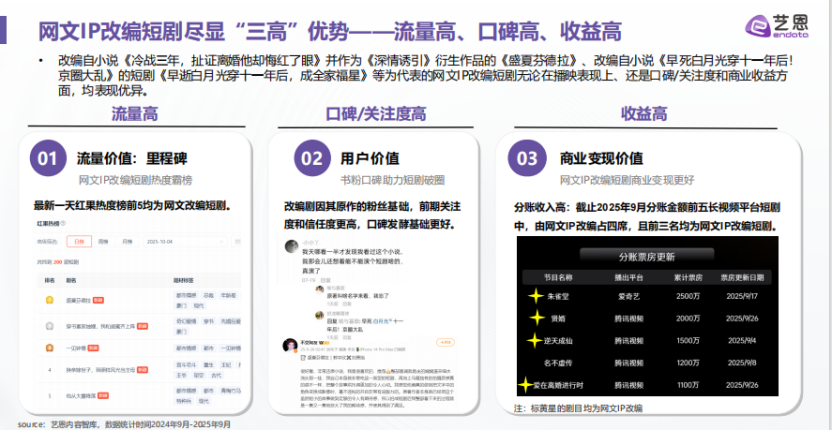Click subtitle 书粉口碑助力短剧破圈
This screenshot has height=430, width=832.
392,180
